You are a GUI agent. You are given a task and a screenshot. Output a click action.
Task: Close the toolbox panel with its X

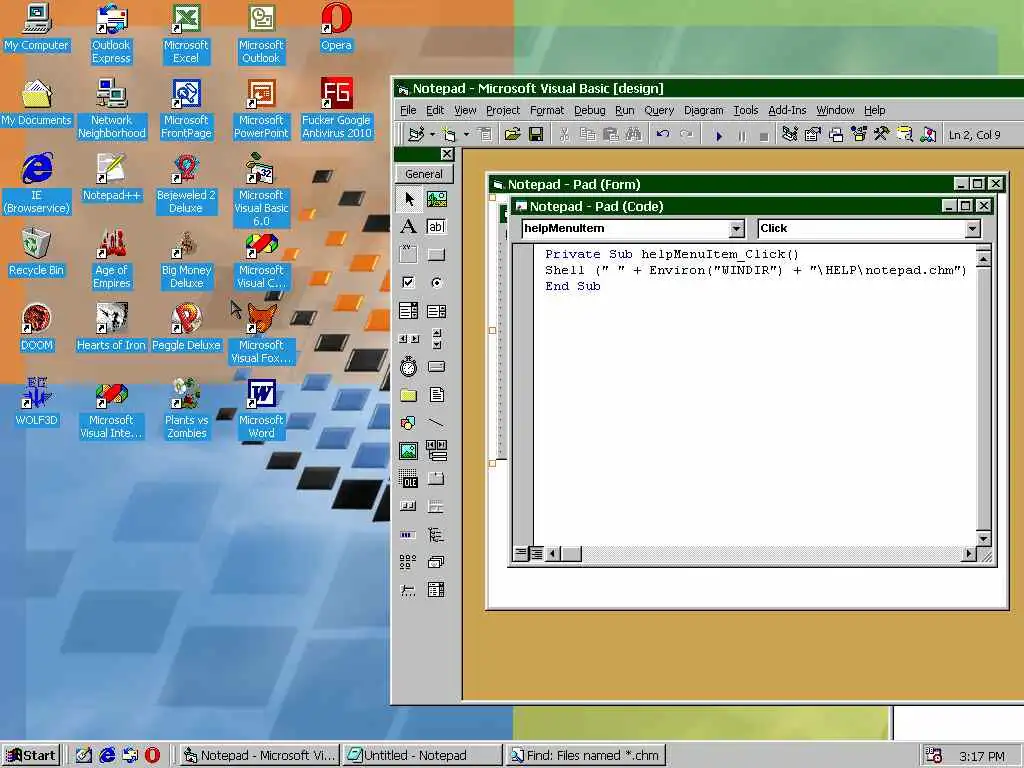click(x=447, y=154)
